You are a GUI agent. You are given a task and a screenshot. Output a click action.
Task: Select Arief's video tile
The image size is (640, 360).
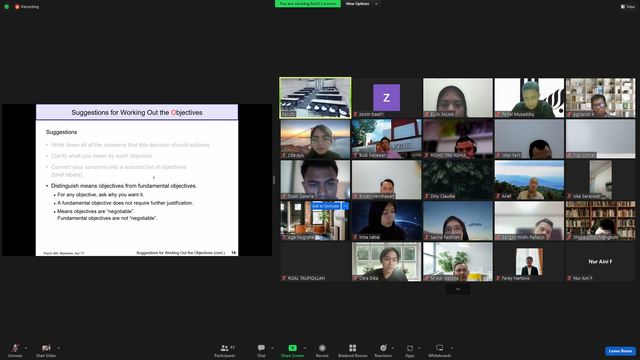tap(529, 180)
